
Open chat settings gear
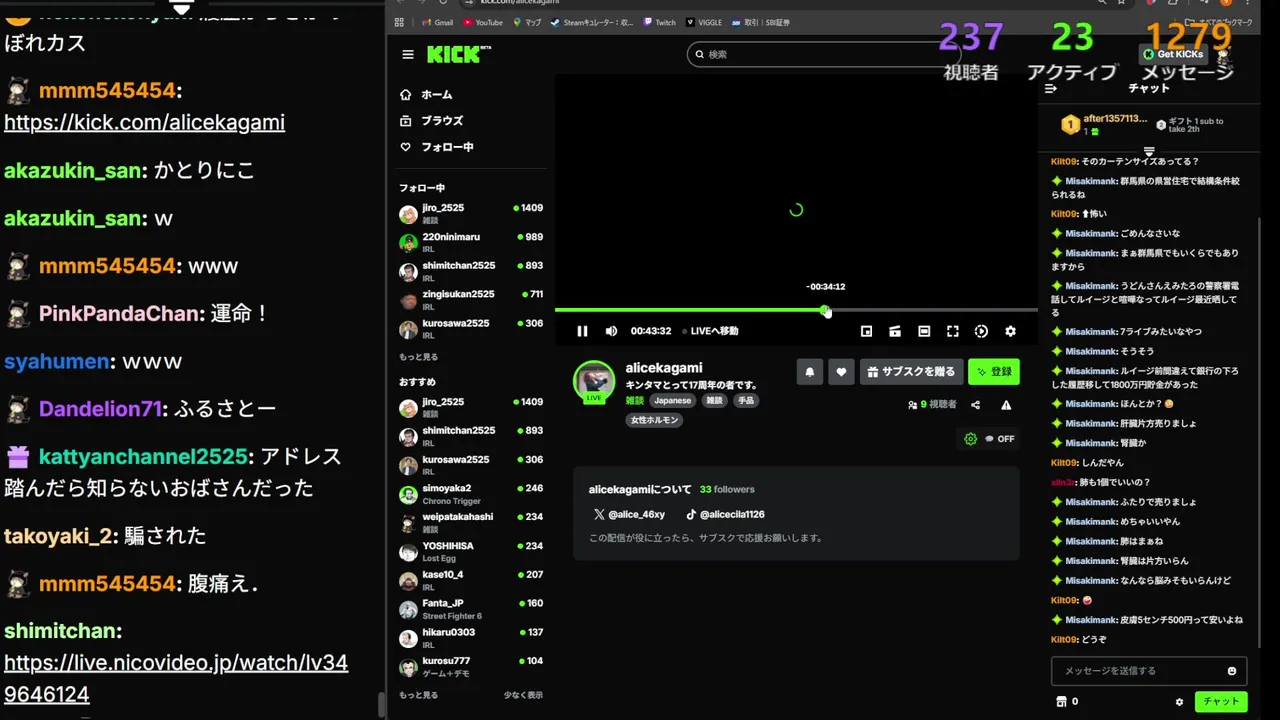coord(1179,702)
